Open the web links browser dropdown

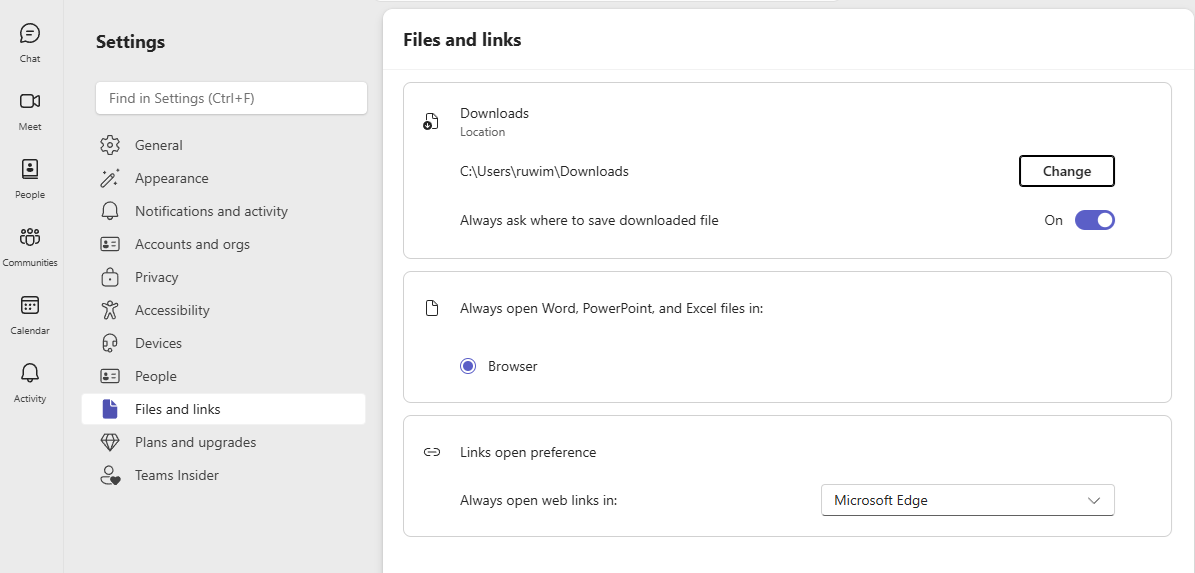pos(967,500)
